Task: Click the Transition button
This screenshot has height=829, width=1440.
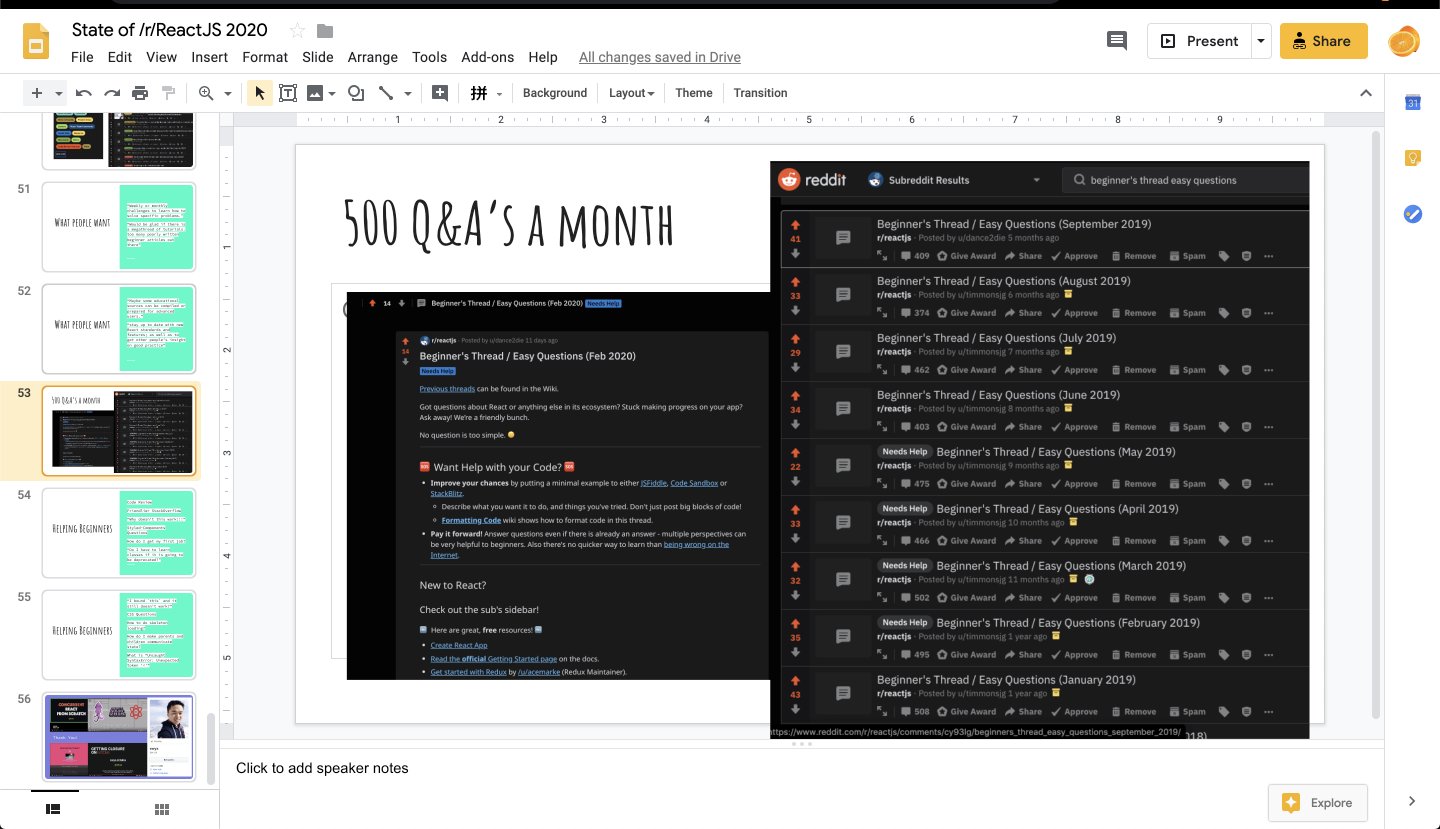Action: [760, 93]
